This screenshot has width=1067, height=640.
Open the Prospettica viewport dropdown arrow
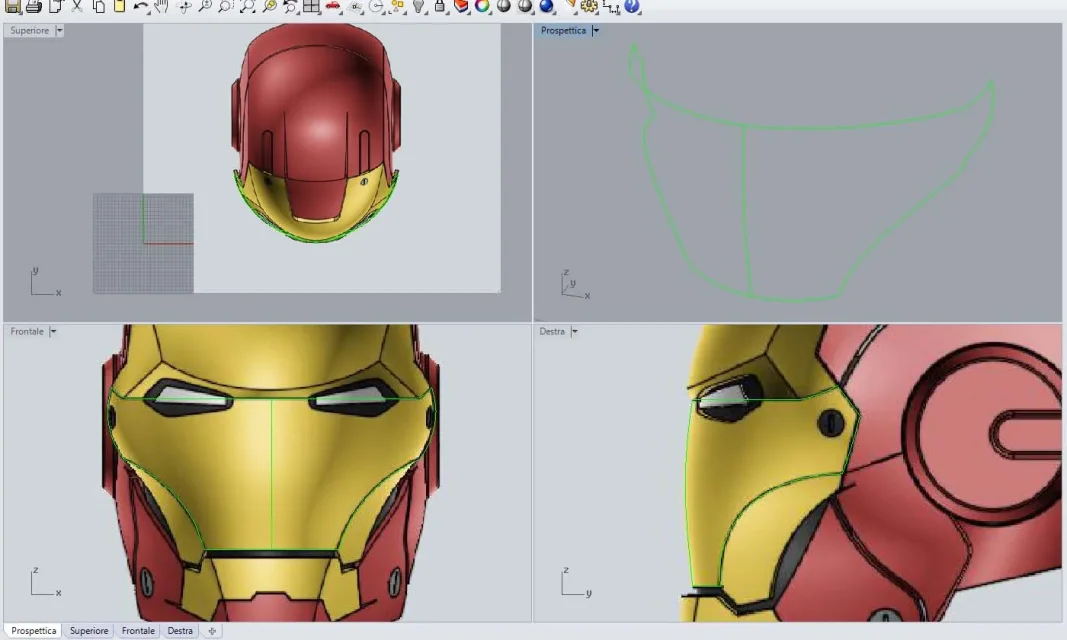tap(595, 31)
